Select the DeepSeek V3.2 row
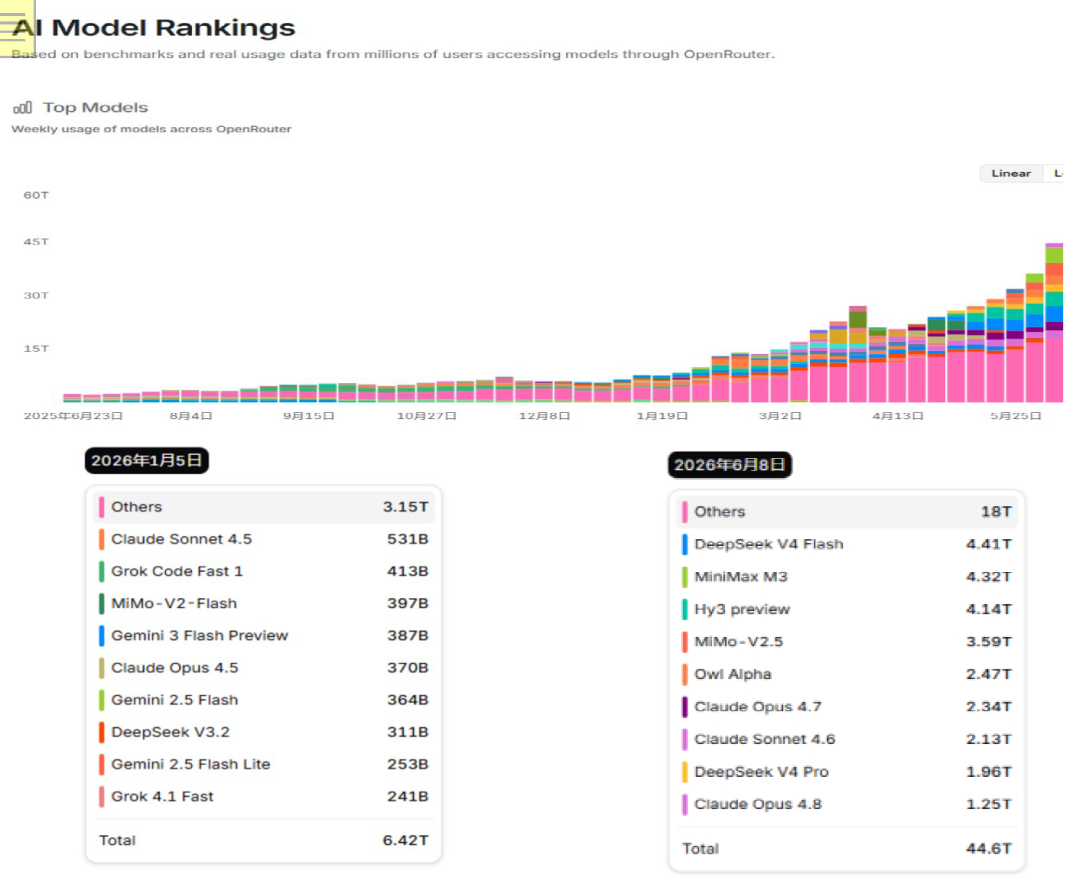This screenshot has width=1080, height=884. click(x=264, y=732)
